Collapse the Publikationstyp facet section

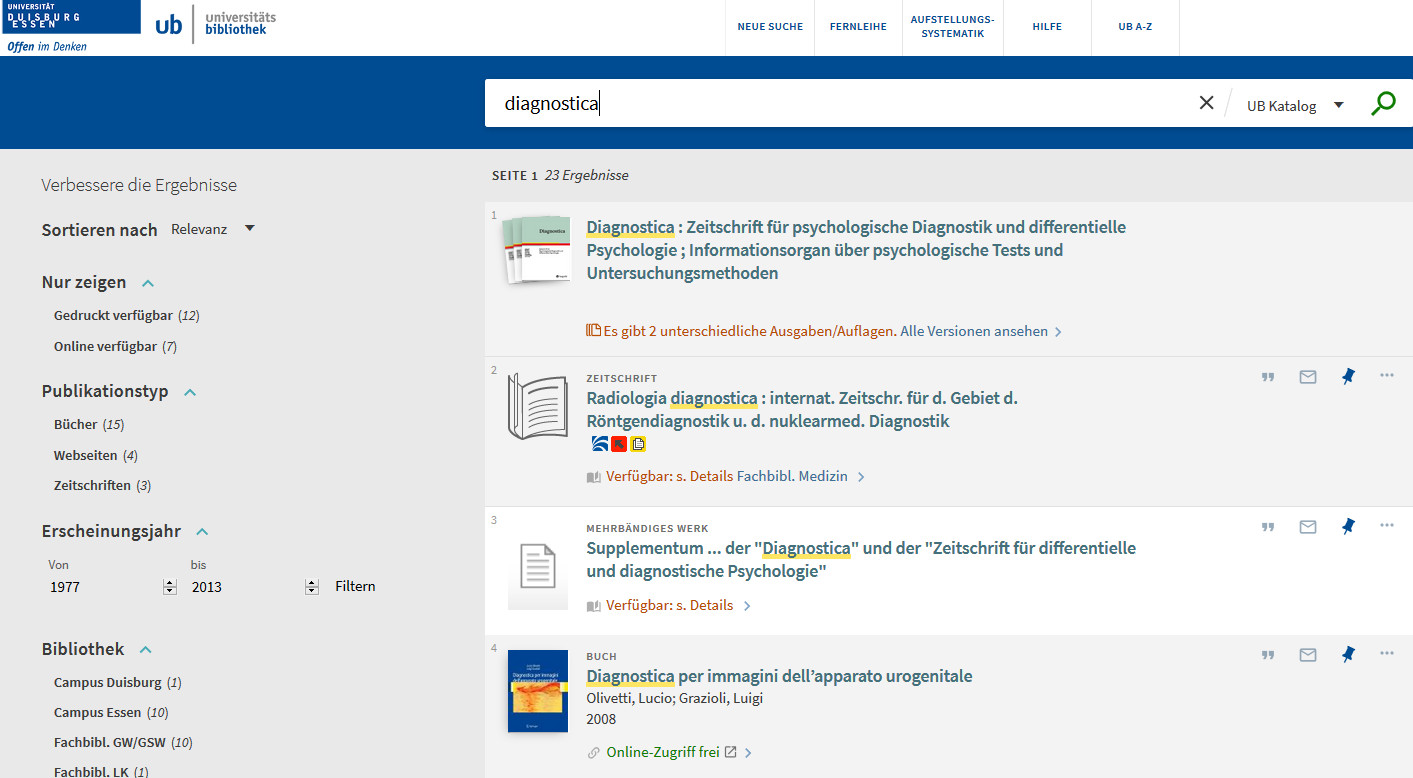tap(190, 392)
